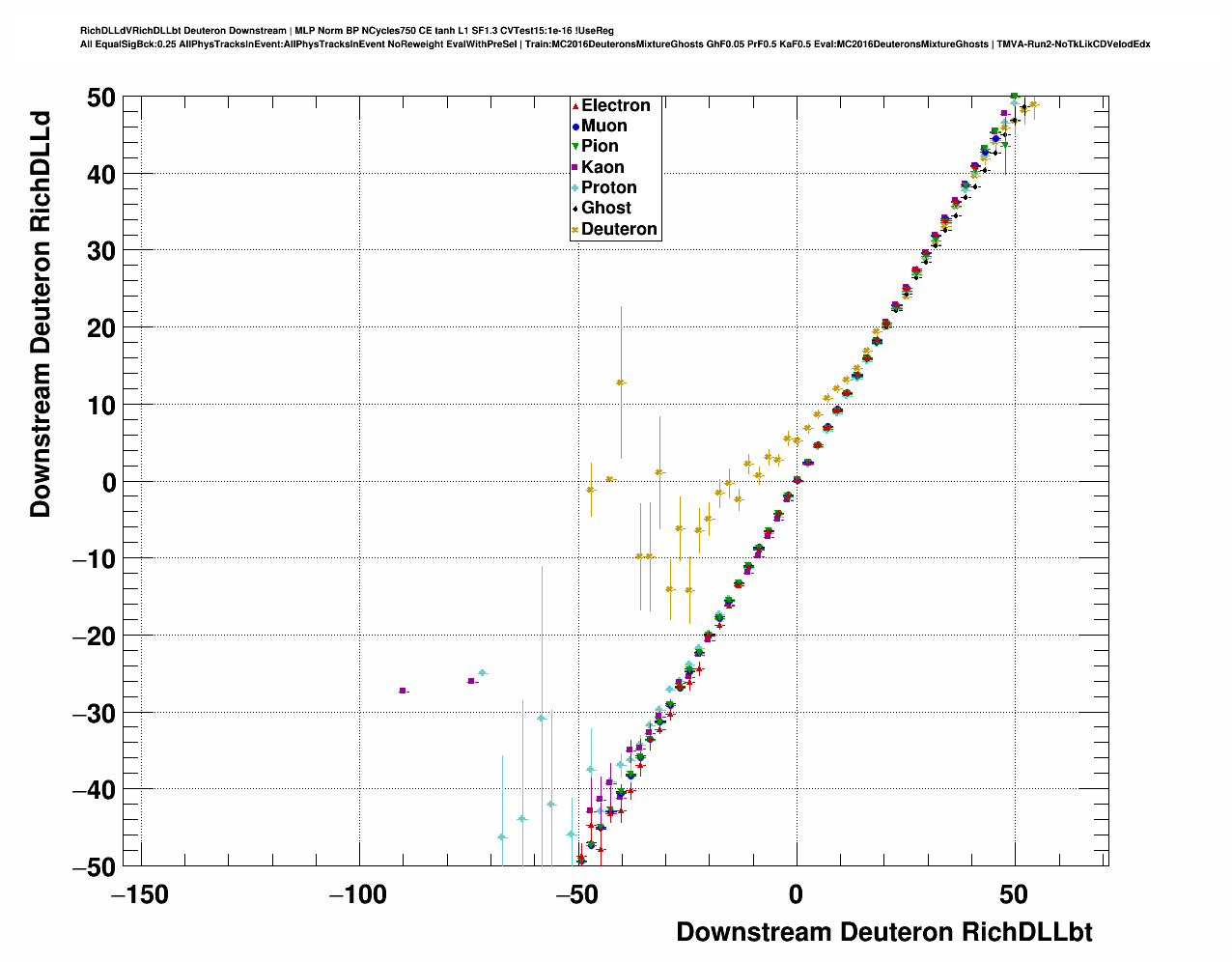
Task: Click the cyan Proton cross legend marker
Action: tap(575, 188)
